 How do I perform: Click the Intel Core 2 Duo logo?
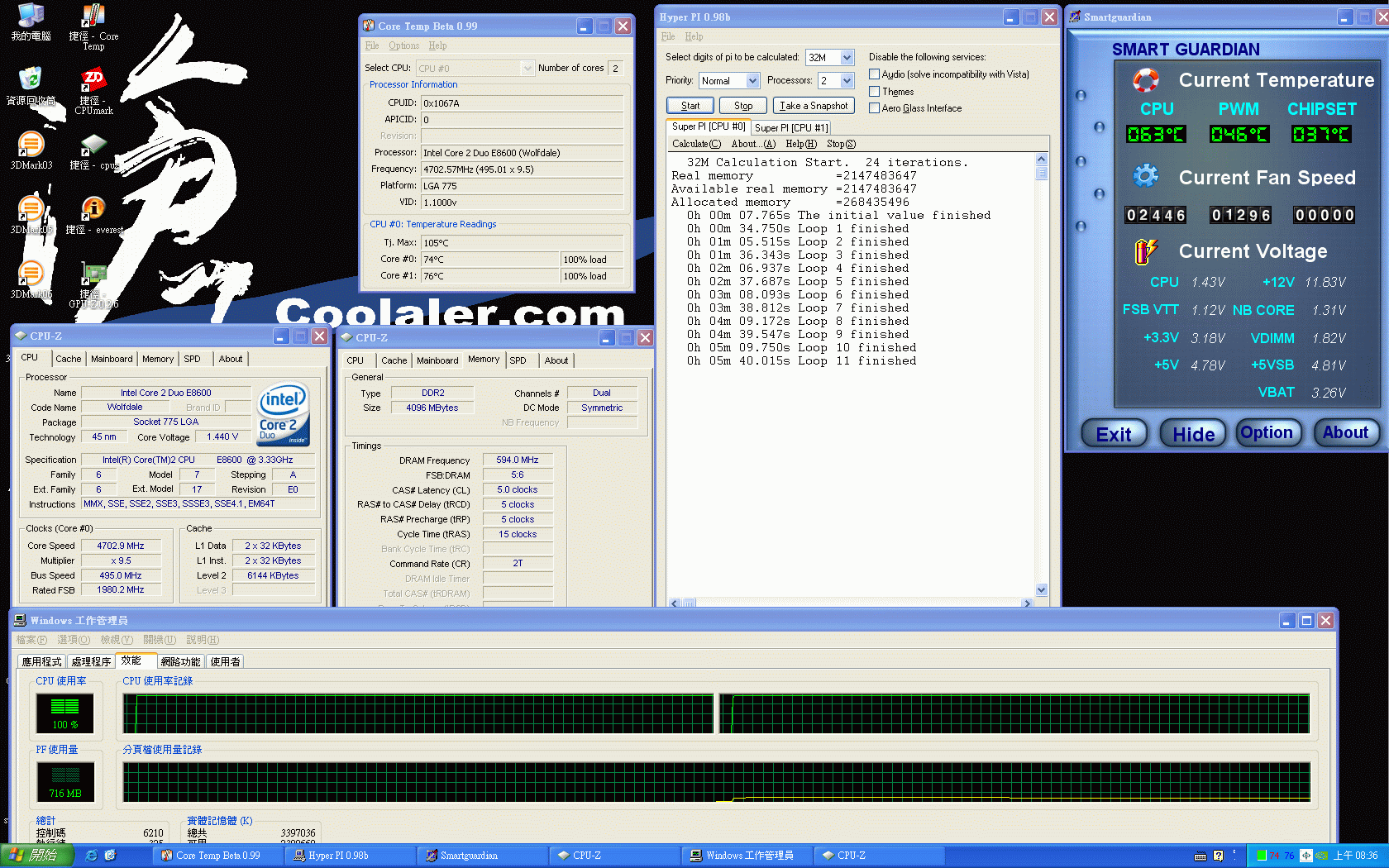coord(283,413)
